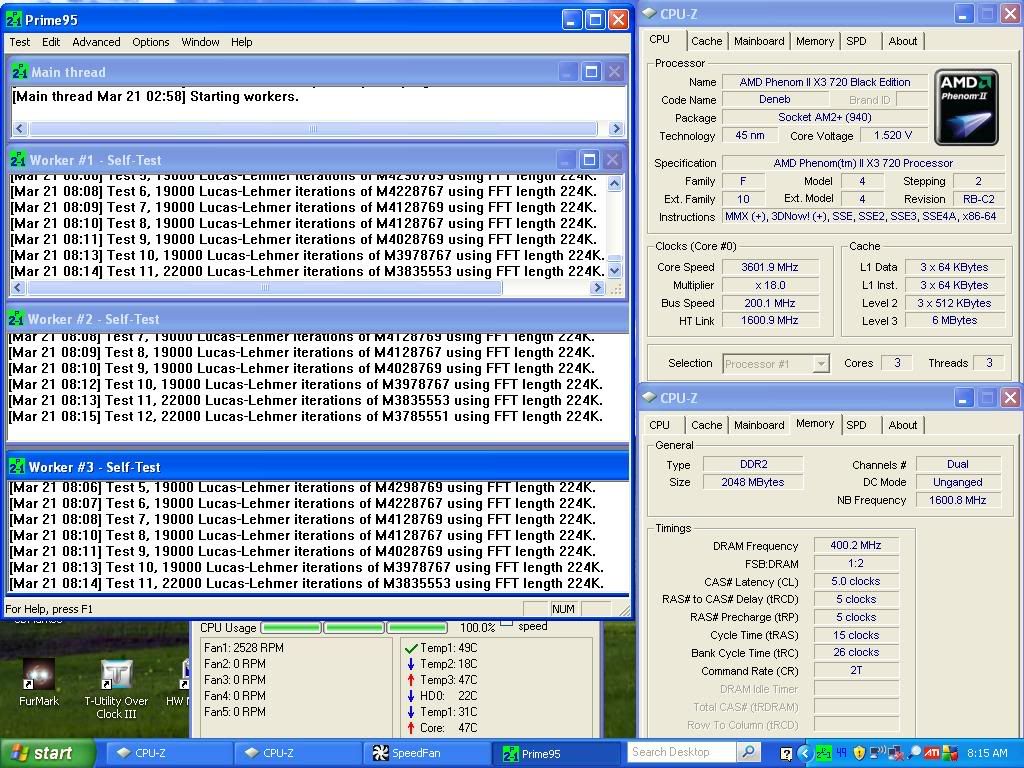Viewport: 1024px width, 768px height.
Task: Click the Prime95 icon in the main title bar
Action: [x=14, y=20]
